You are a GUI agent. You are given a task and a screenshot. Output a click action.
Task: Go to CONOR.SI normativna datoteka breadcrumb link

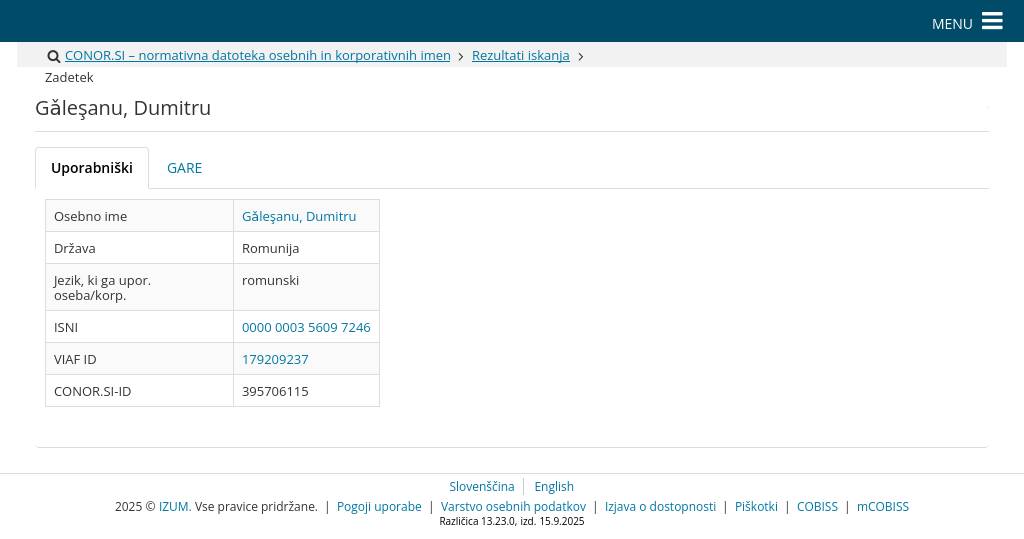[x=257, y=56]
